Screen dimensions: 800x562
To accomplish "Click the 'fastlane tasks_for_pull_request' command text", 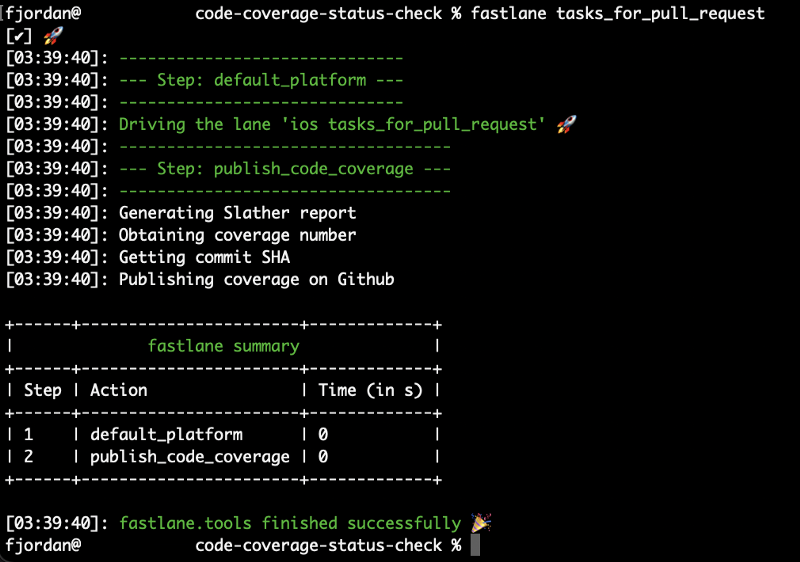I will coord(617,13).
